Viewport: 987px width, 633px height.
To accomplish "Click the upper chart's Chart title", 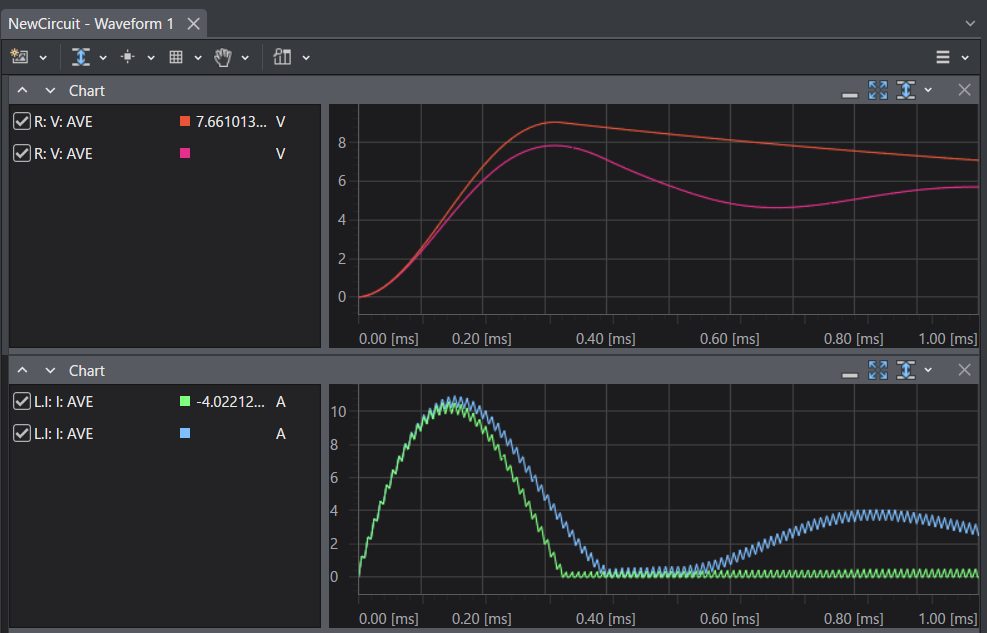I will coord(87,91).
